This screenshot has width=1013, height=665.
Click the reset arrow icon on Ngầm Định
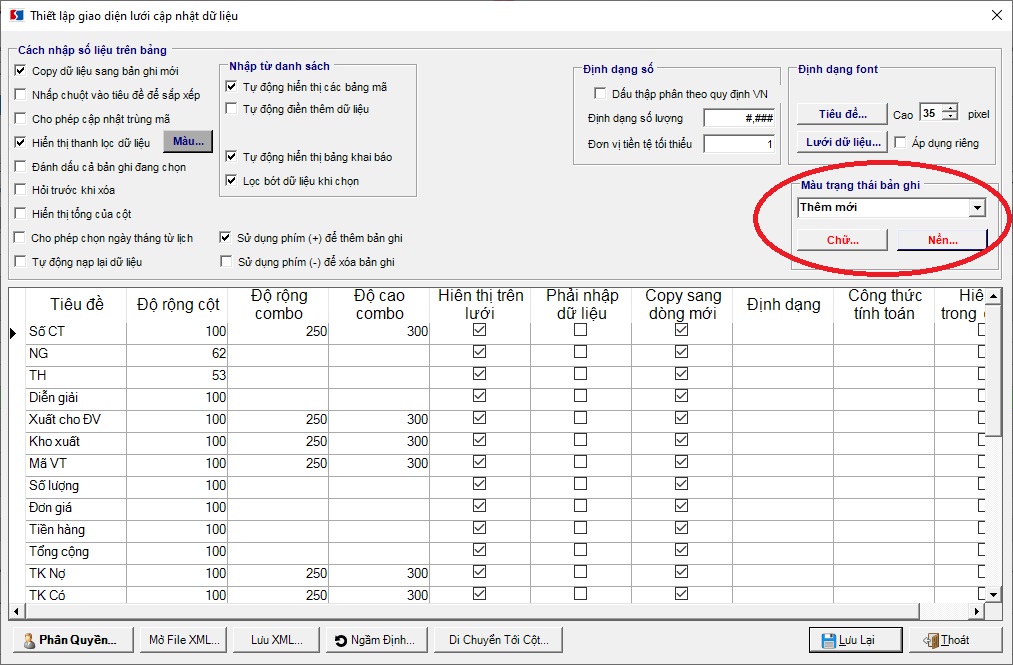(341, 640)
